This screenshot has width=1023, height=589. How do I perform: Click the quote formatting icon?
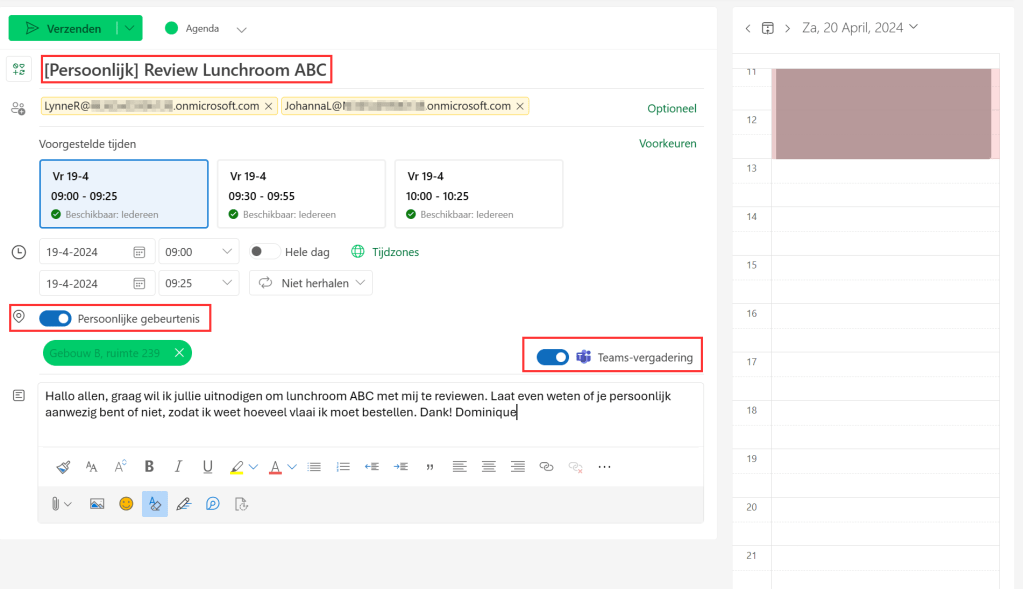pyautogui.click(x=430, y=466)
